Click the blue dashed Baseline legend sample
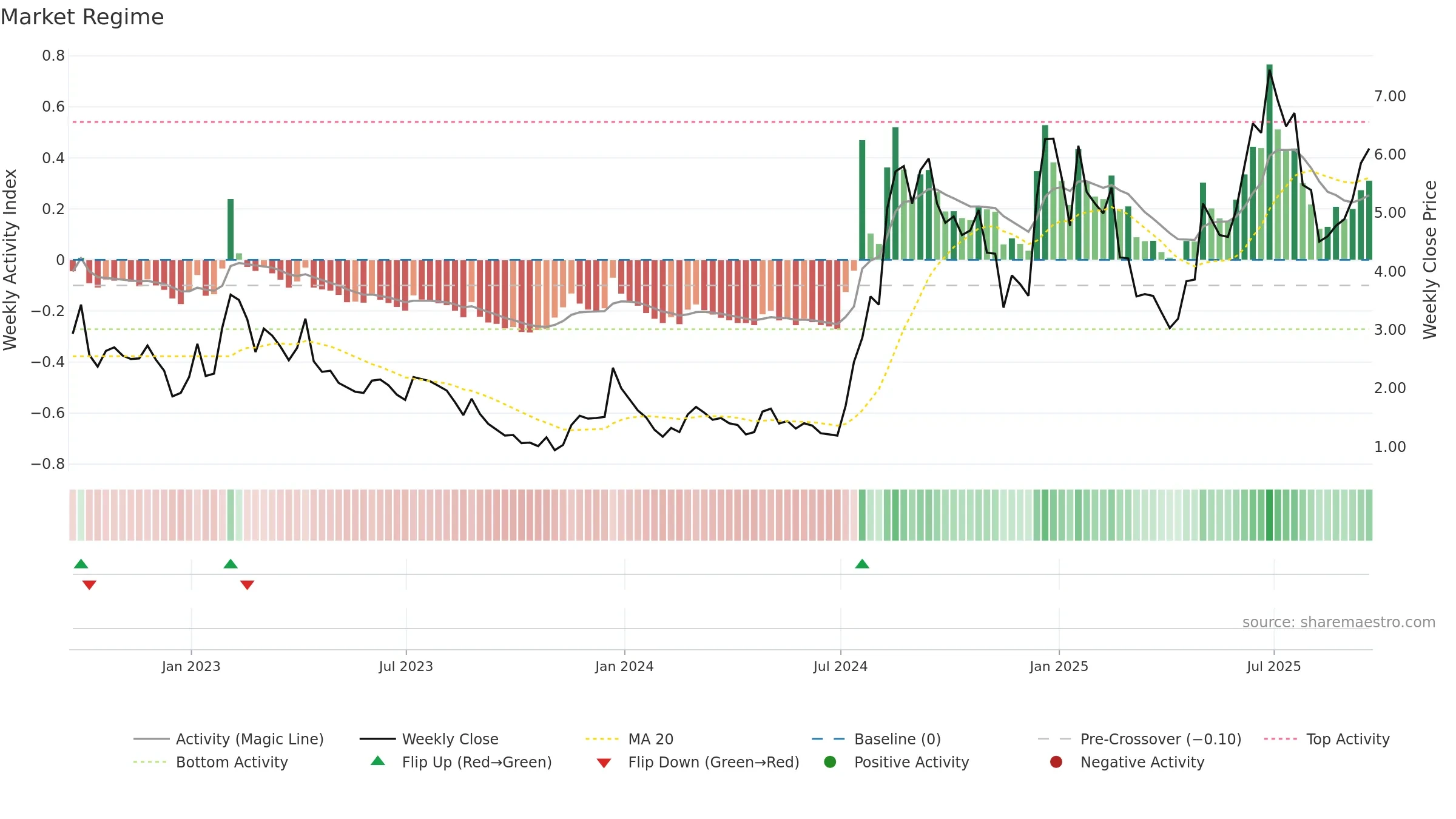The width and height of the screenshot is (1456, 819). point(829,739)
